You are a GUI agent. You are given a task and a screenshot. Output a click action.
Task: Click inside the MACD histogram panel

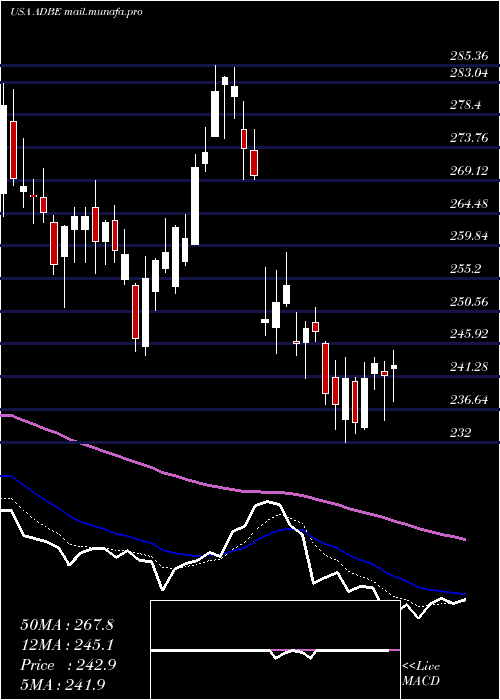[275, 650]
